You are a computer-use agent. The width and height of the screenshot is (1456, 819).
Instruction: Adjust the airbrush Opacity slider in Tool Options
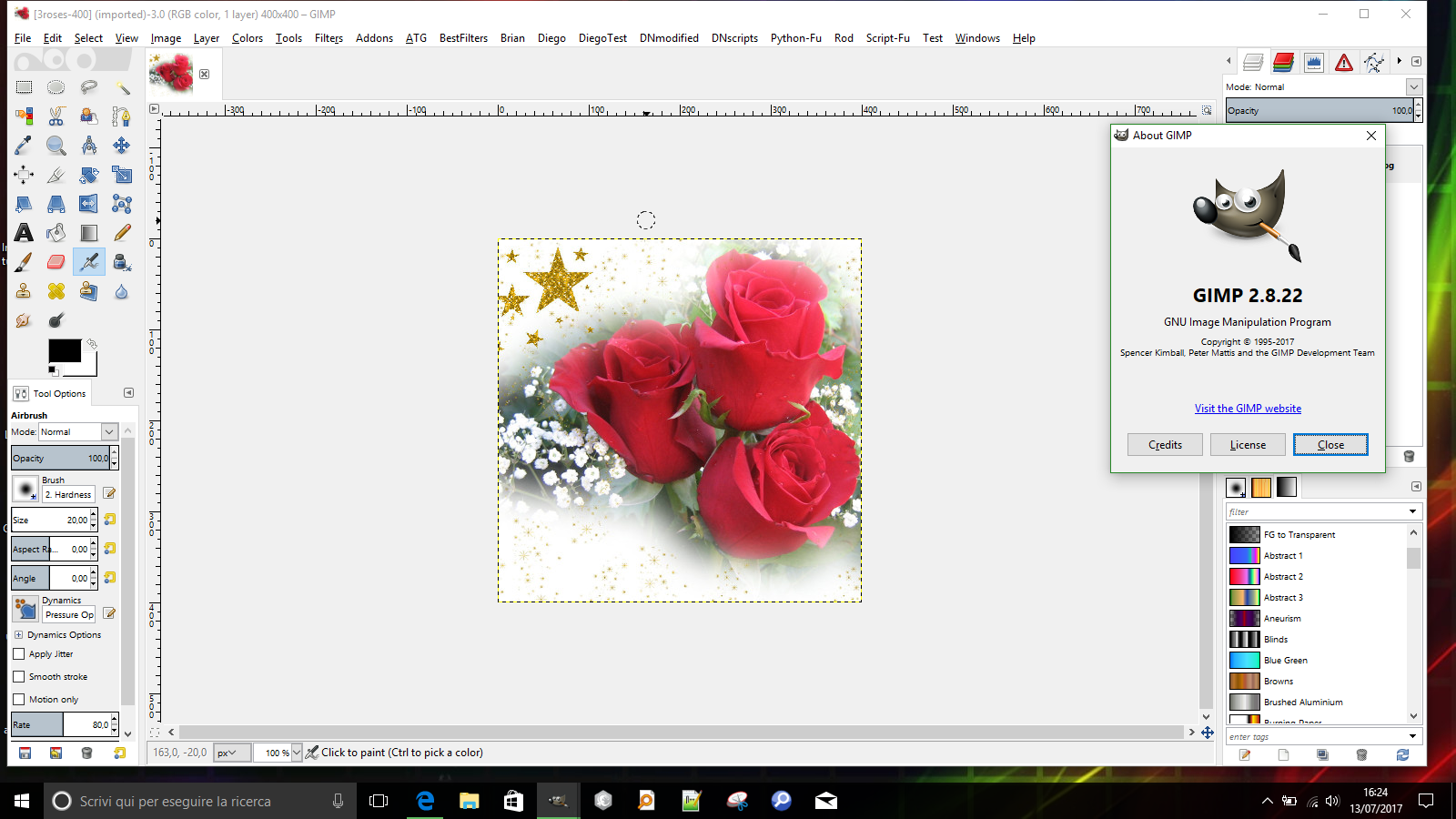click(x=60, y=459)
